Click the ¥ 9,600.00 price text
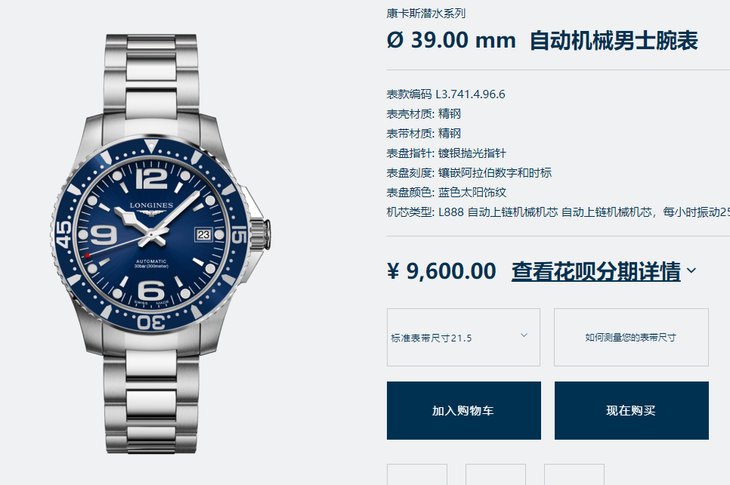The width and height of the screenshot is (730, 485). pos(441,271)
